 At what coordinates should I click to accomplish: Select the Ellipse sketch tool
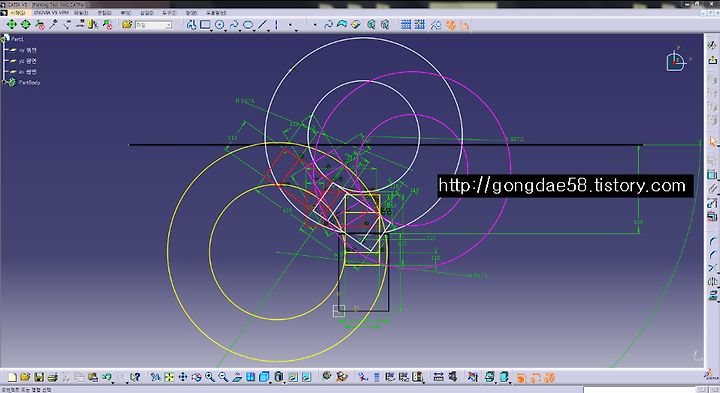tap(248, 24)
